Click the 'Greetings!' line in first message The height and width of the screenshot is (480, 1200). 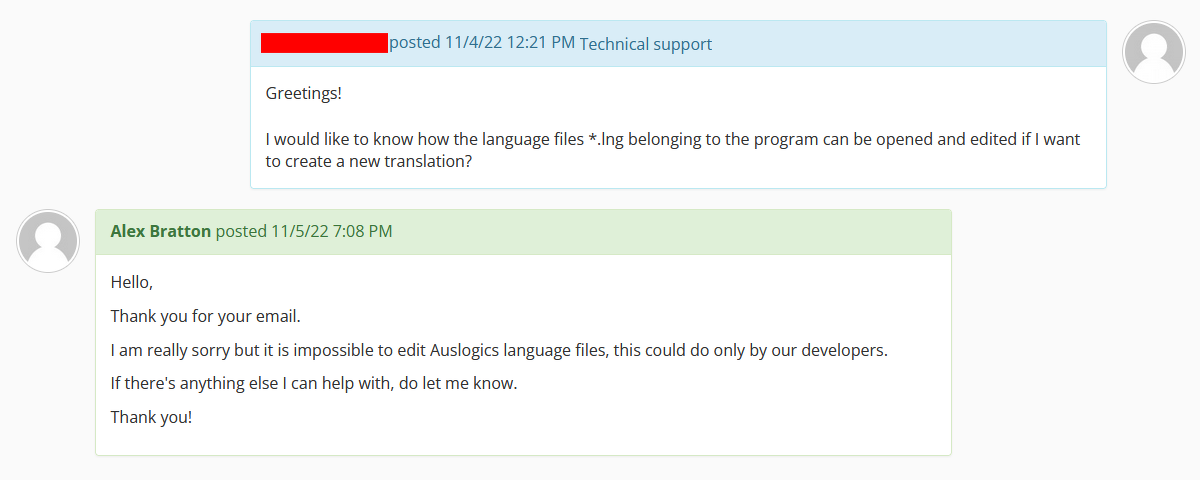[x=303, y=93]
